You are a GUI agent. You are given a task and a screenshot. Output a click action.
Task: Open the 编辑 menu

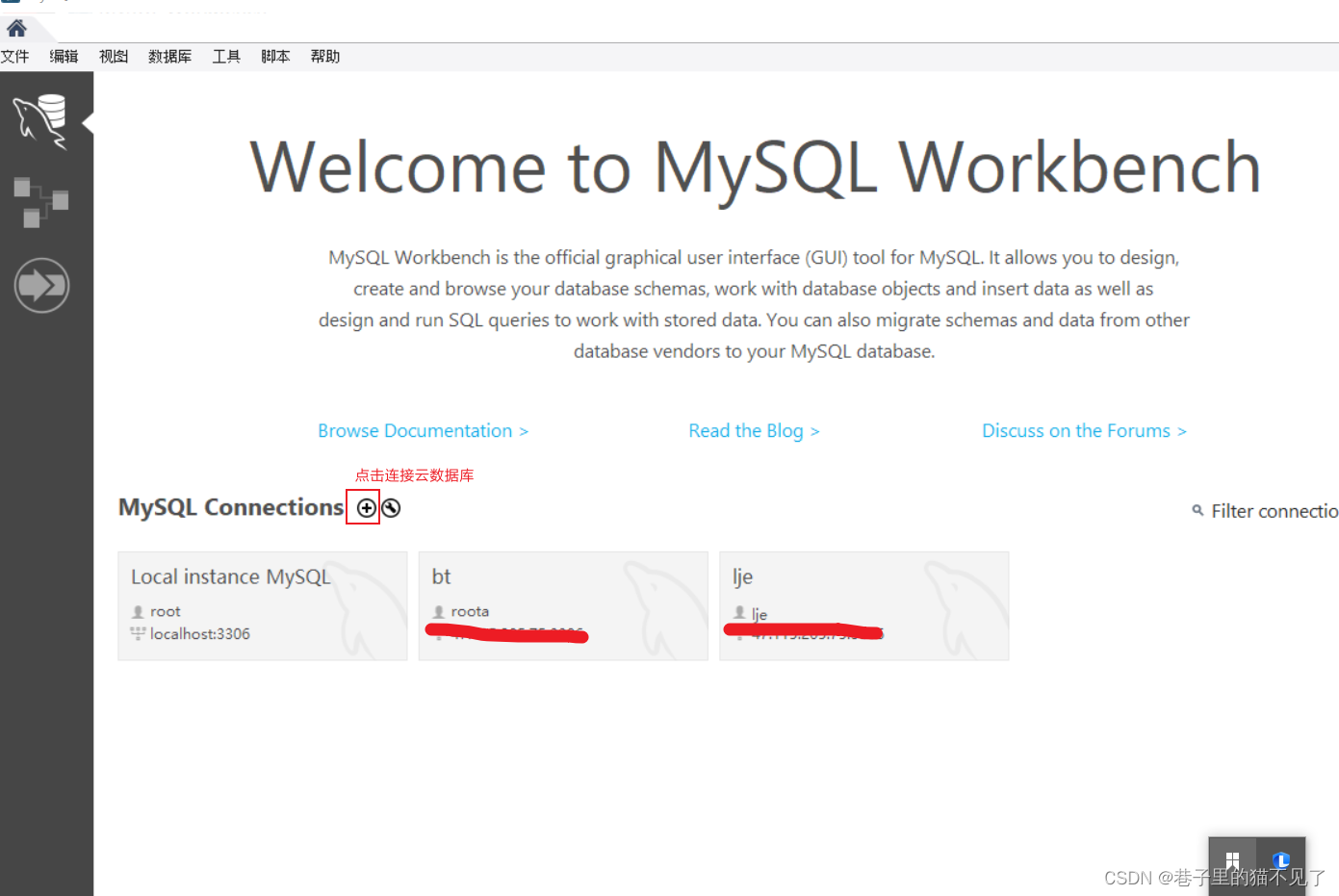(64, 56)
